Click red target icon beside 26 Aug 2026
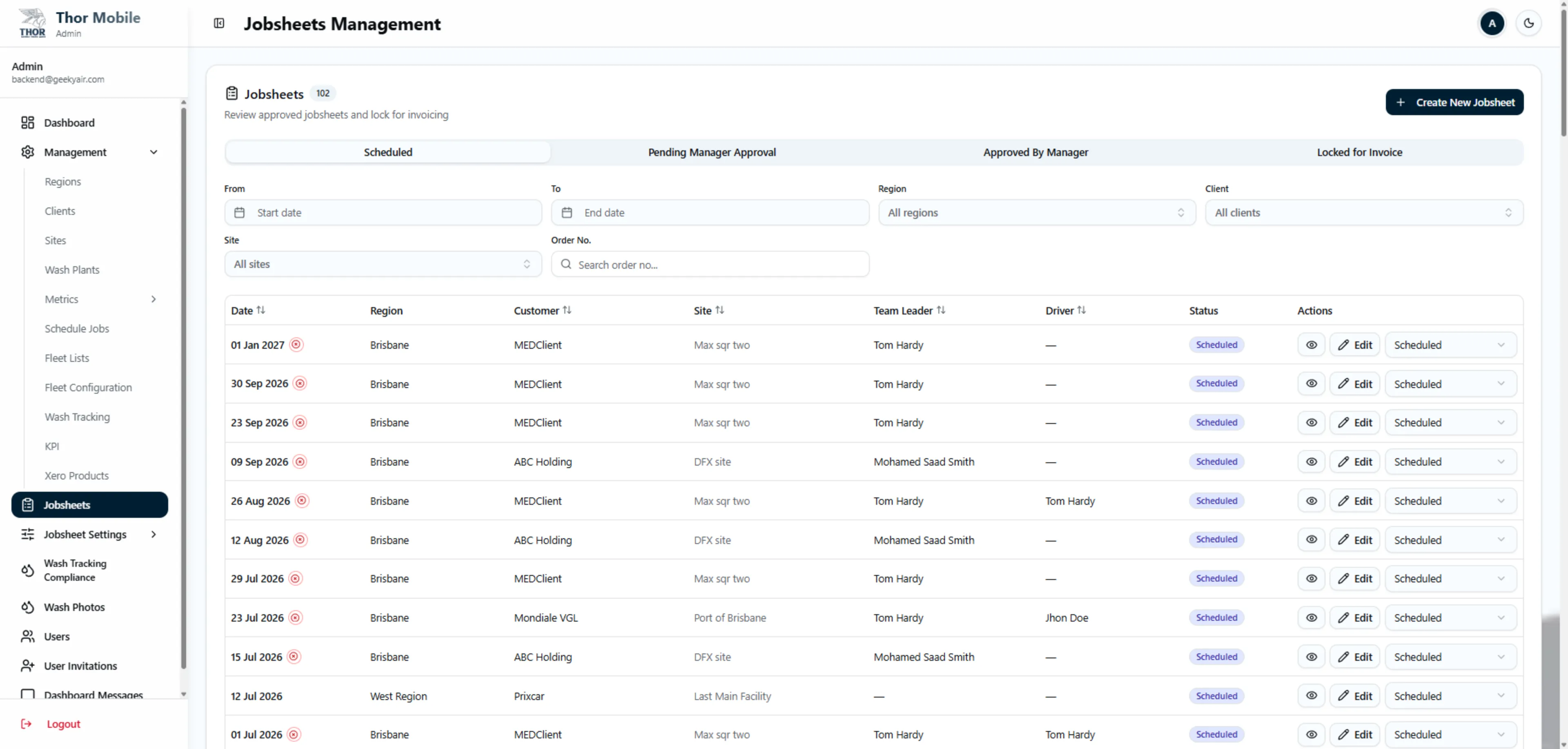This screenshot has height=749, width=1568. (x=302, y=501)
